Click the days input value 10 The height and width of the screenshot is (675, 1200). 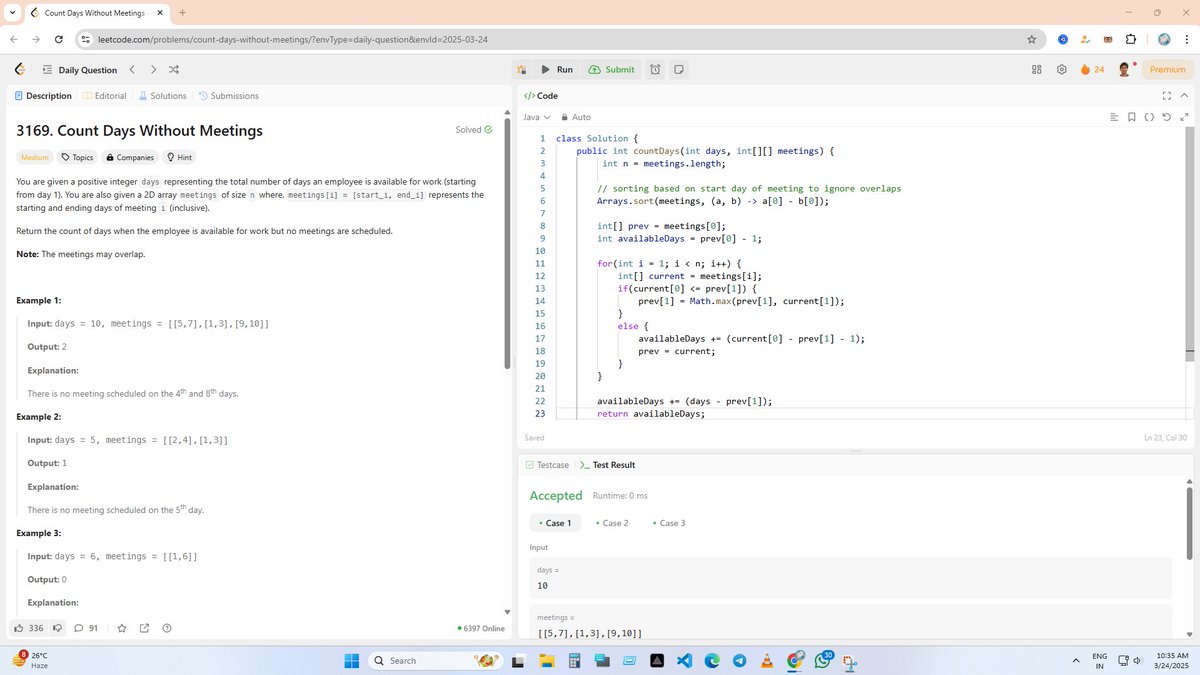542,585
